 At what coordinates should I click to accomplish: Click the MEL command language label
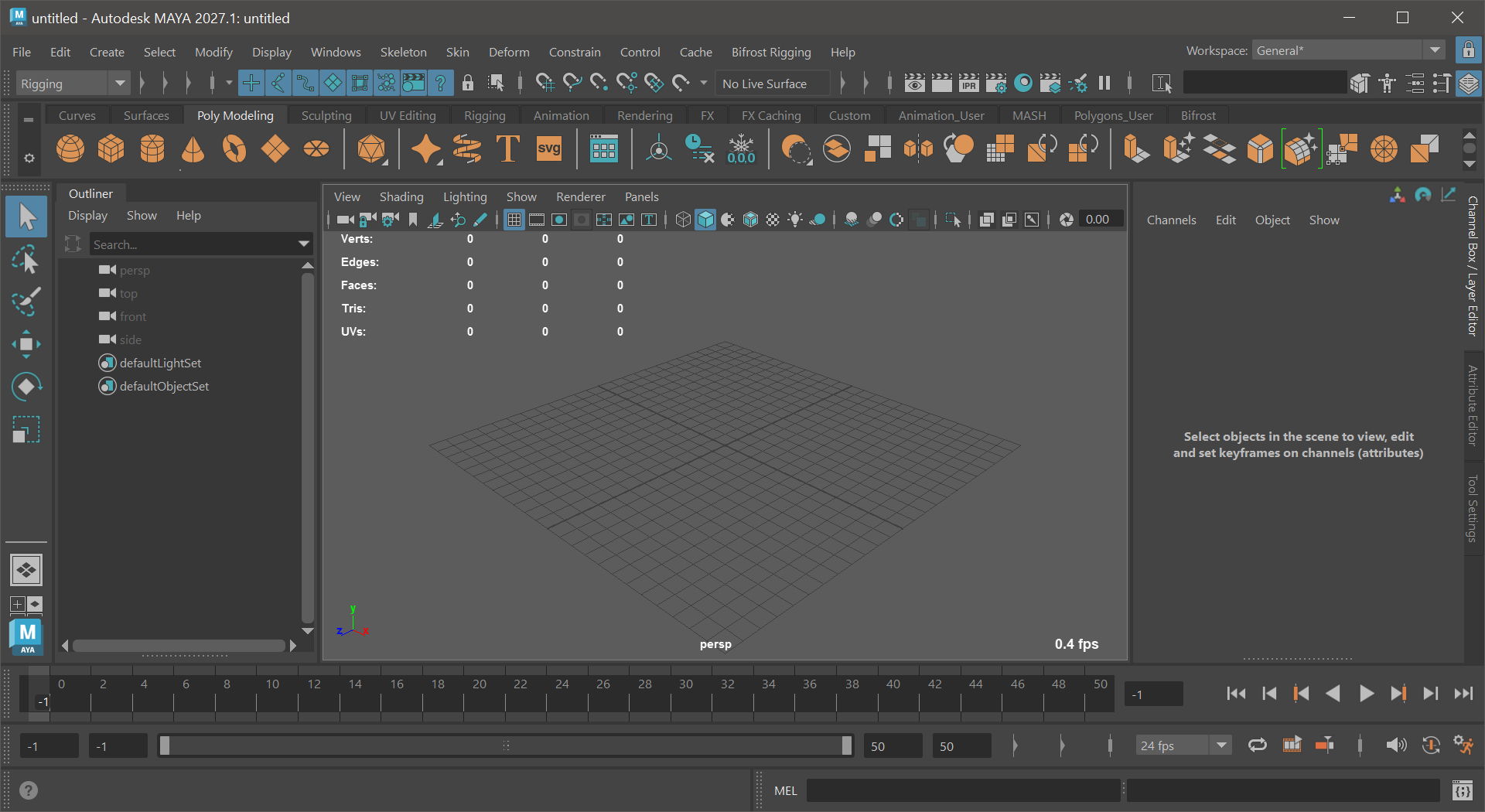point(786,790)
